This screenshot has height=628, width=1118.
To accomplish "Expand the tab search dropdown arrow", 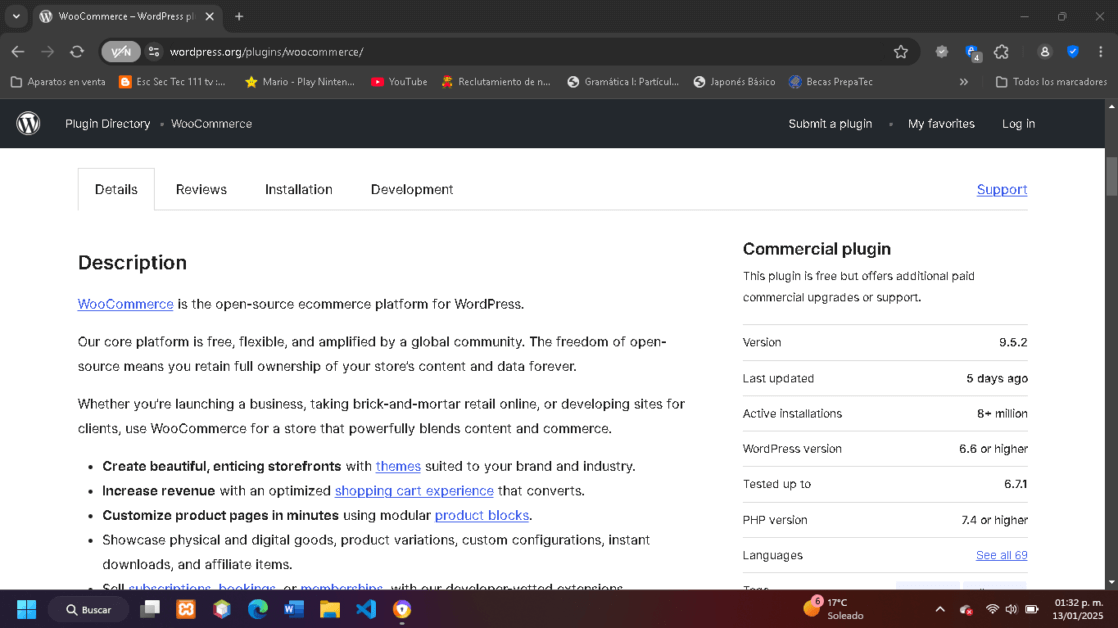I will pyautogui.click(x=16, y=17).
